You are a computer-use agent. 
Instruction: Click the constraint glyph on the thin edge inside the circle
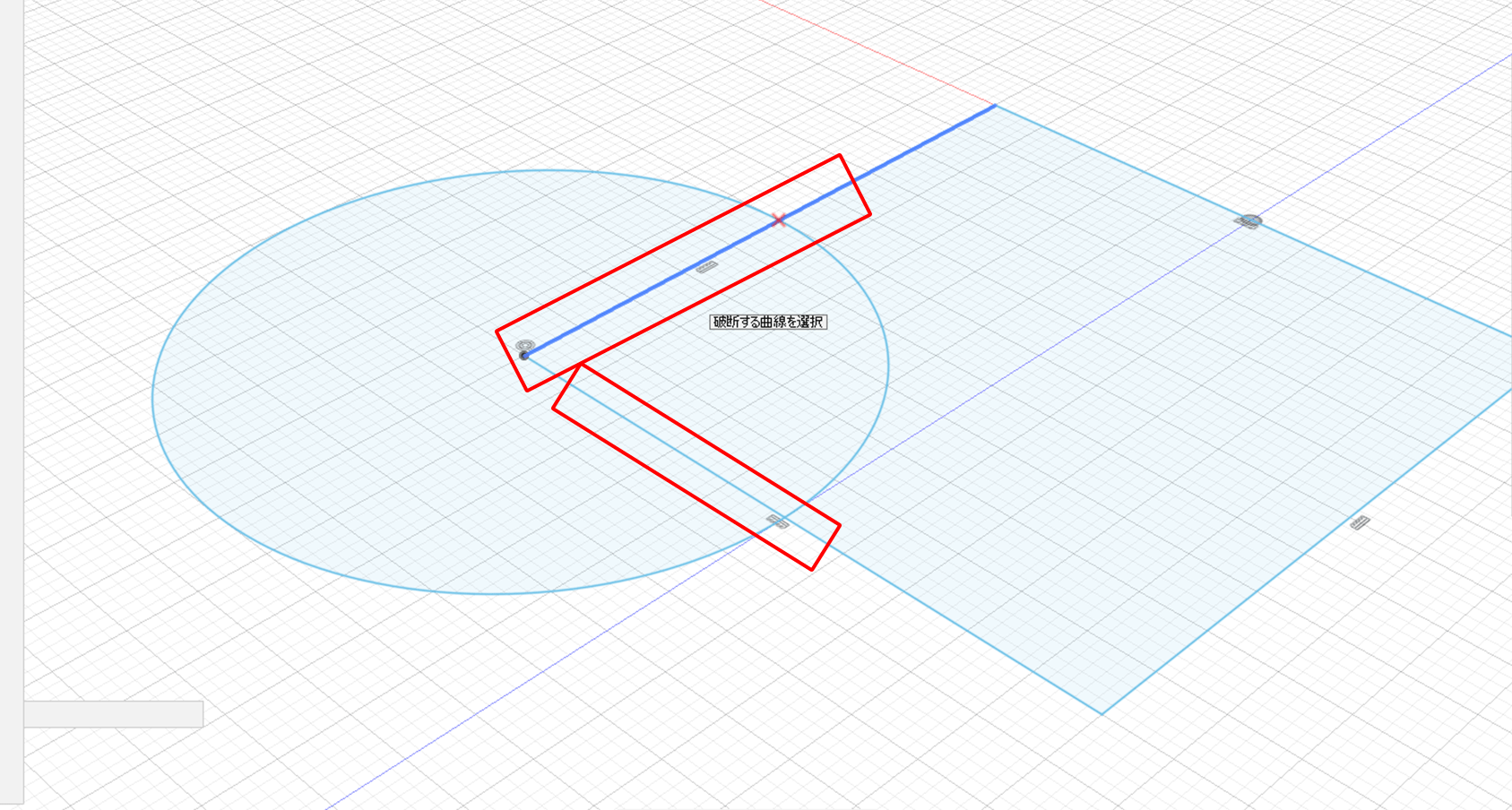tap(777, 521)
